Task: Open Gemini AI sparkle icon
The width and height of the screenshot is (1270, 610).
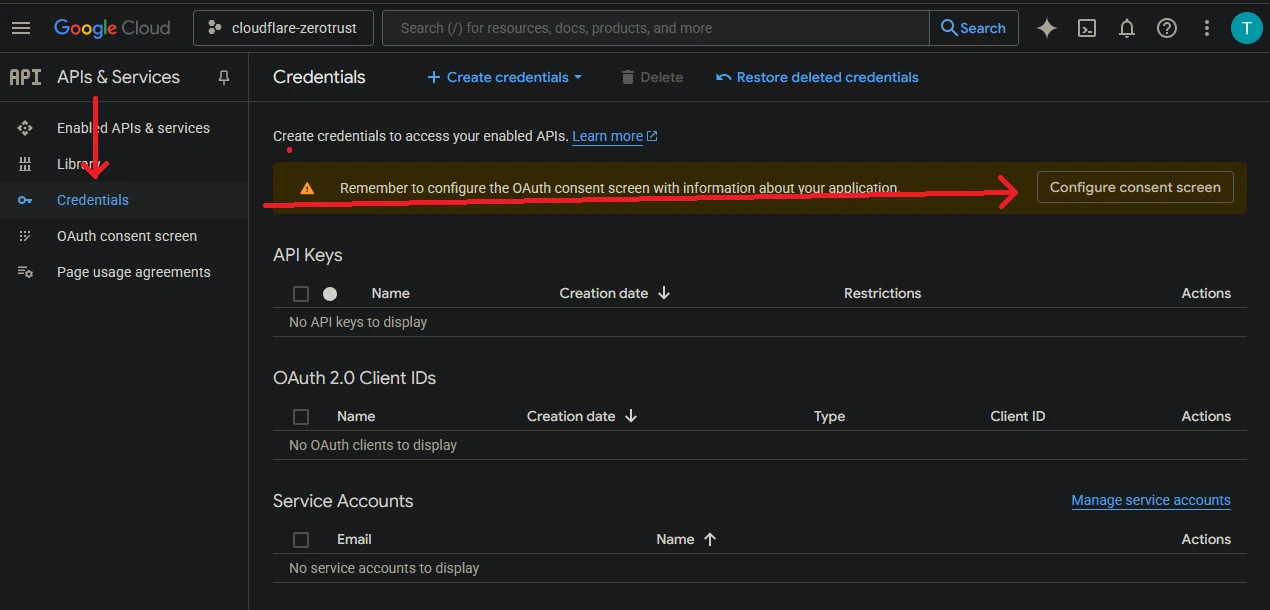Action: pos(1047,28)
